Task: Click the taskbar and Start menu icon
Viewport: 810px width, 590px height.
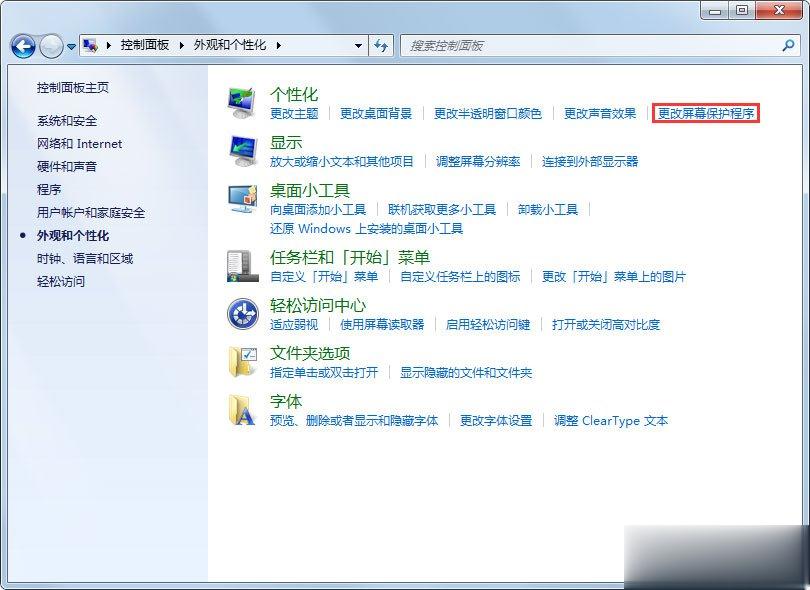Action: pyautogui.click(x=242, y=266)
